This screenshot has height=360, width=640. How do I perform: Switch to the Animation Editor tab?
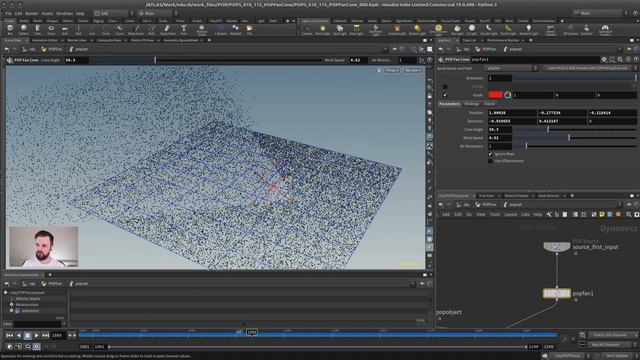point(44,40)
